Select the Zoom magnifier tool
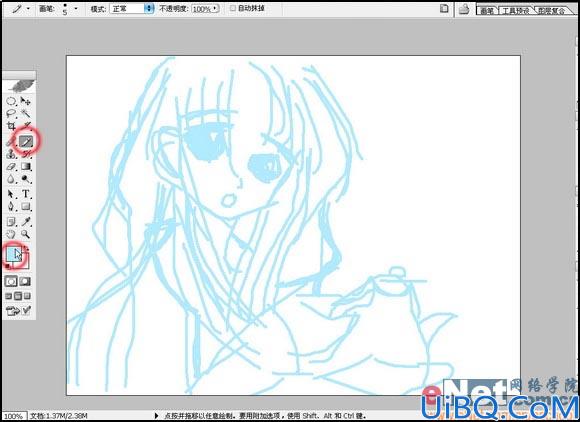 coord(26,234)
